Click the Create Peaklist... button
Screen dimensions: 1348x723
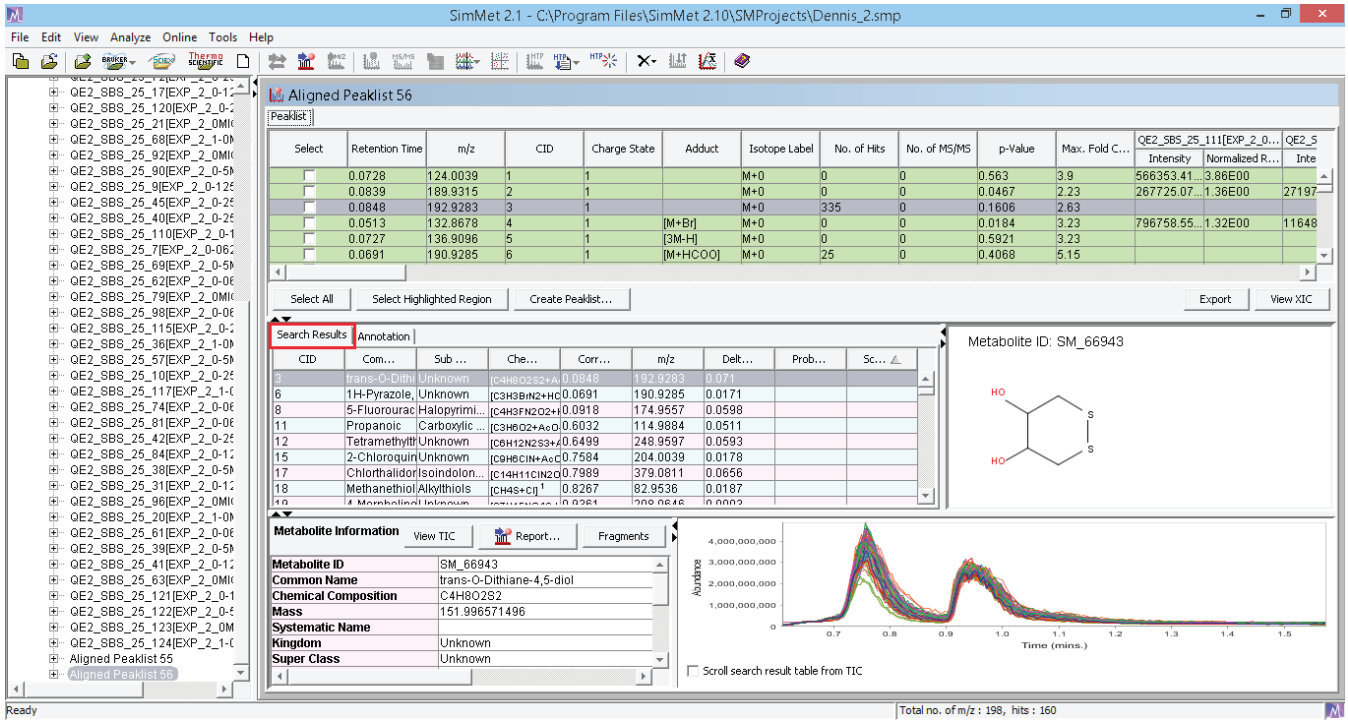[571, 299]
